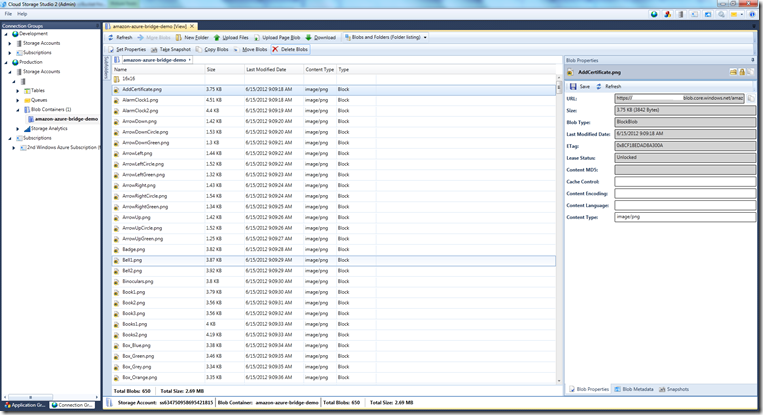Click the copy URL icon beside URL field
The width and height of the screenshot is (763, 415).
(x=749, y=99)
